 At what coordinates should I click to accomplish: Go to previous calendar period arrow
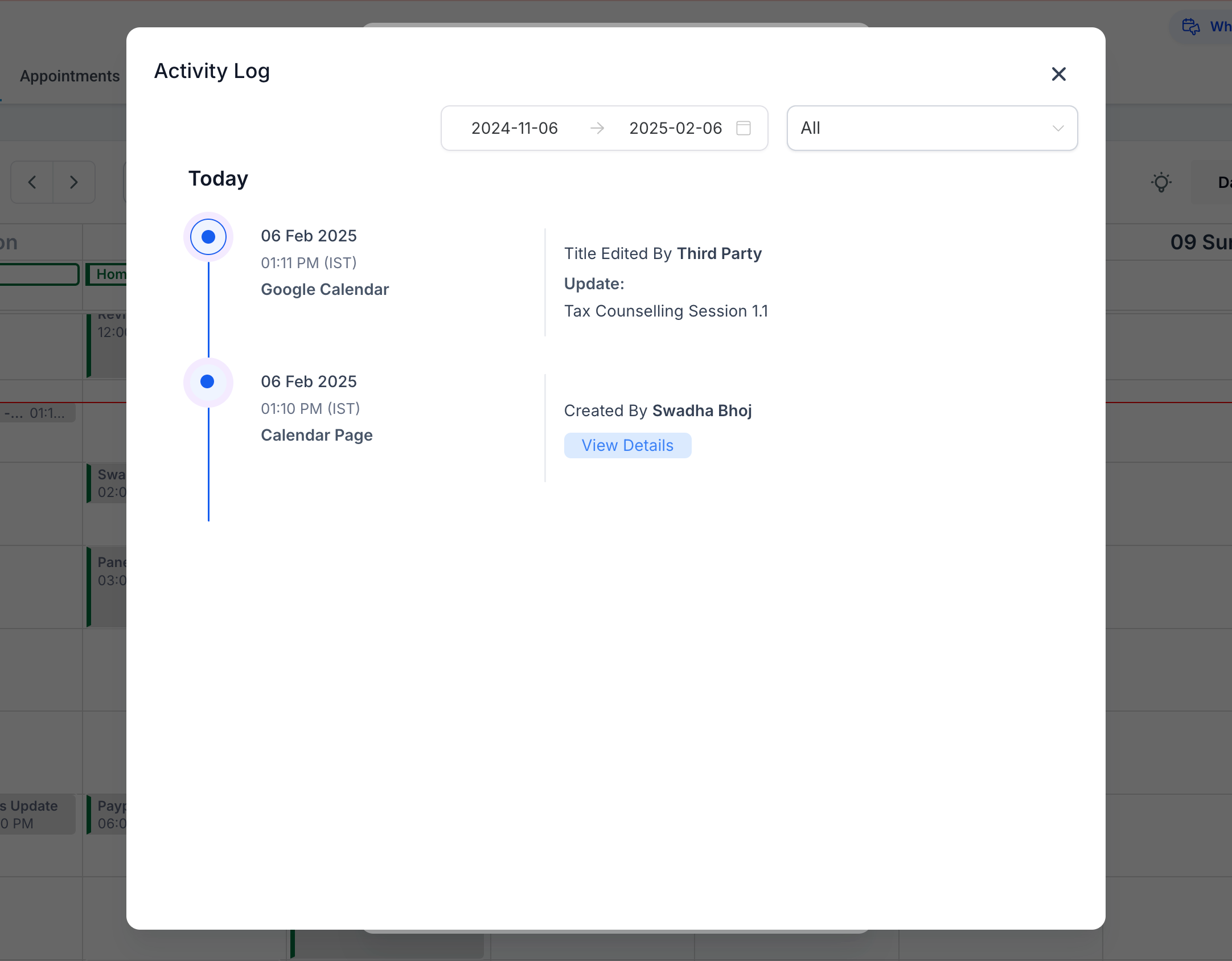pos(32,182)
